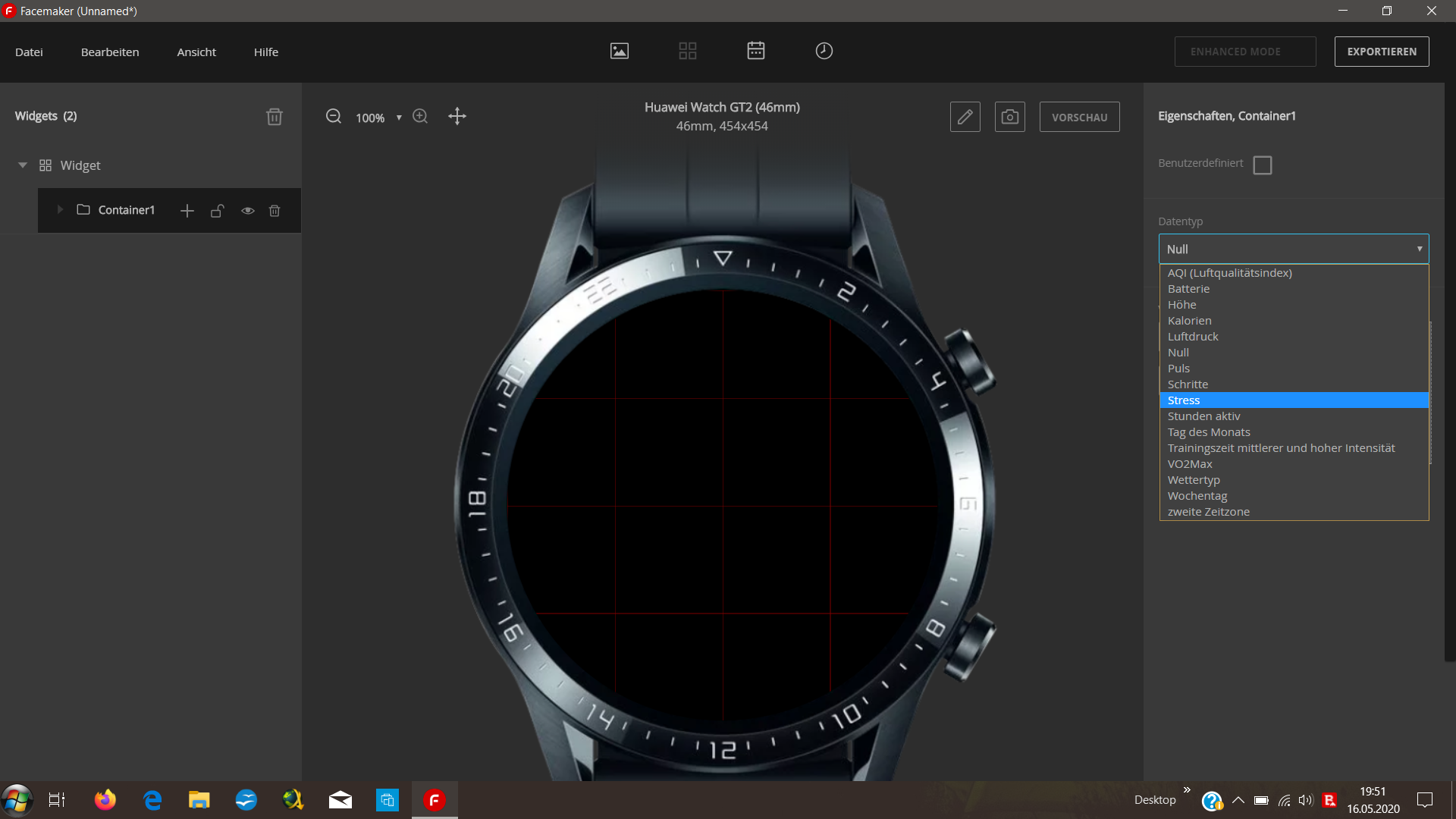Delete all widgets with top trash icon
The width and height of the screenshot is (1456, 819).
pos(275,117)
